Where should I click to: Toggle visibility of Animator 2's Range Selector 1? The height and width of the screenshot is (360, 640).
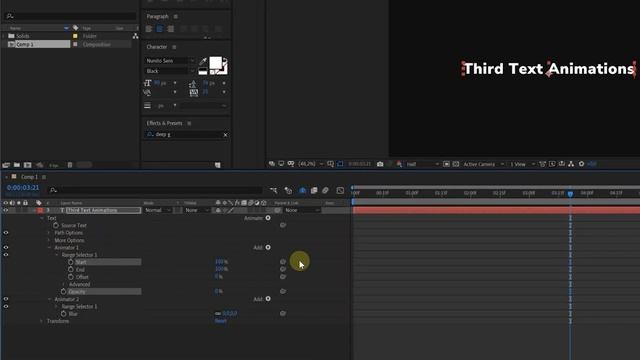tap(6, 306)
